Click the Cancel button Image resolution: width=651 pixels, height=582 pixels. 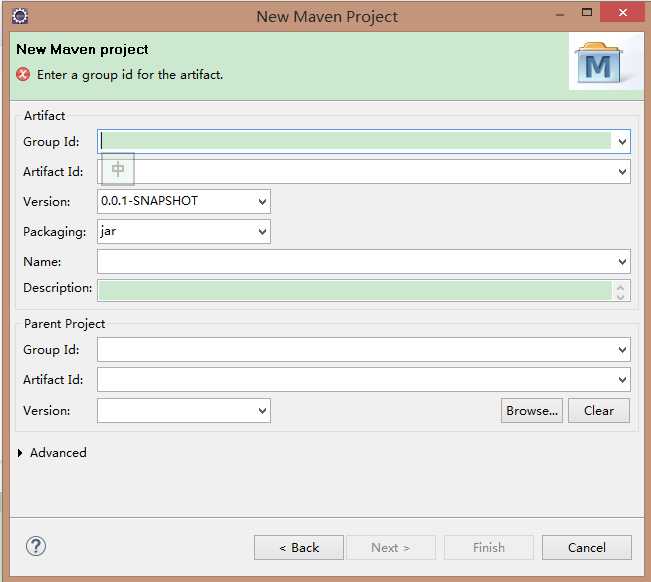click(587, 548)
